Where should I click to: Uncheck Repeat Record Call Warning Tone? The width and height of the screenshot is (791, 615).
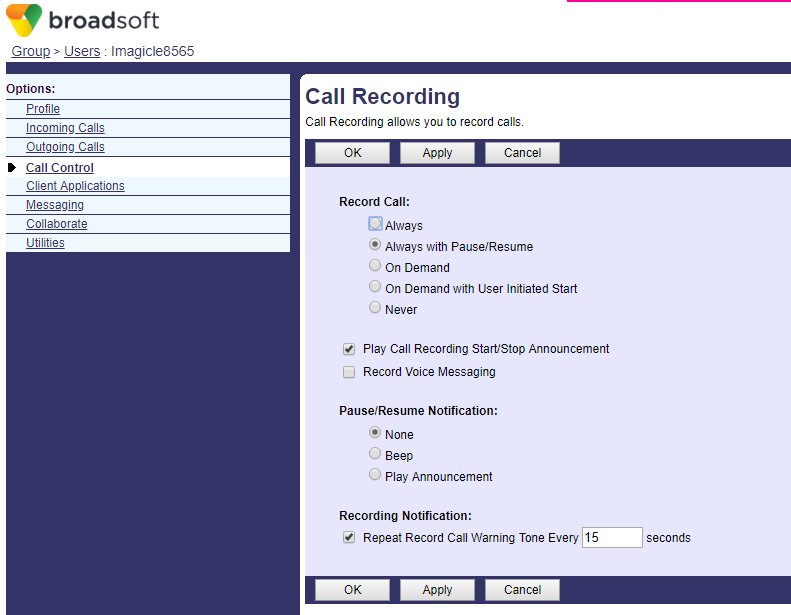pos(349,537)
